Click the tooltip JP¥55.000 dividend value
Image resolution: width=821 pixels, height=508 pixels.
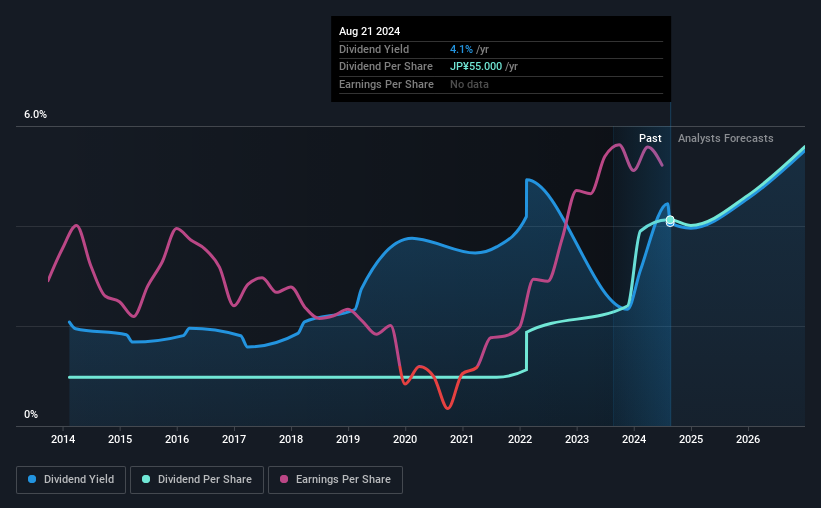pos(476,67)
